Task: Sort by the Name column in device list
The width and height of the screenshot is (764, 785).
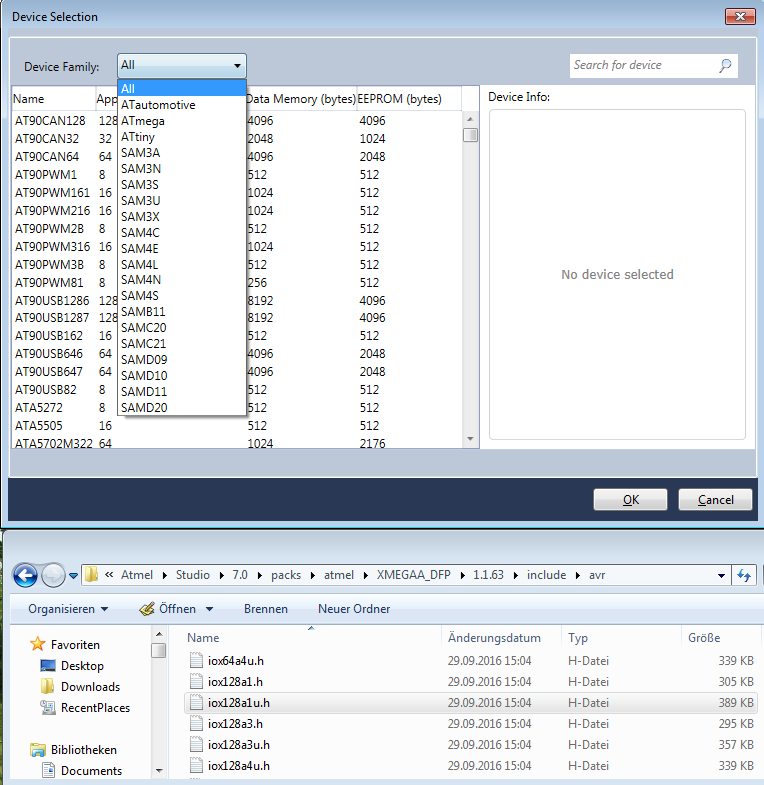Action: tap(54, 99)
